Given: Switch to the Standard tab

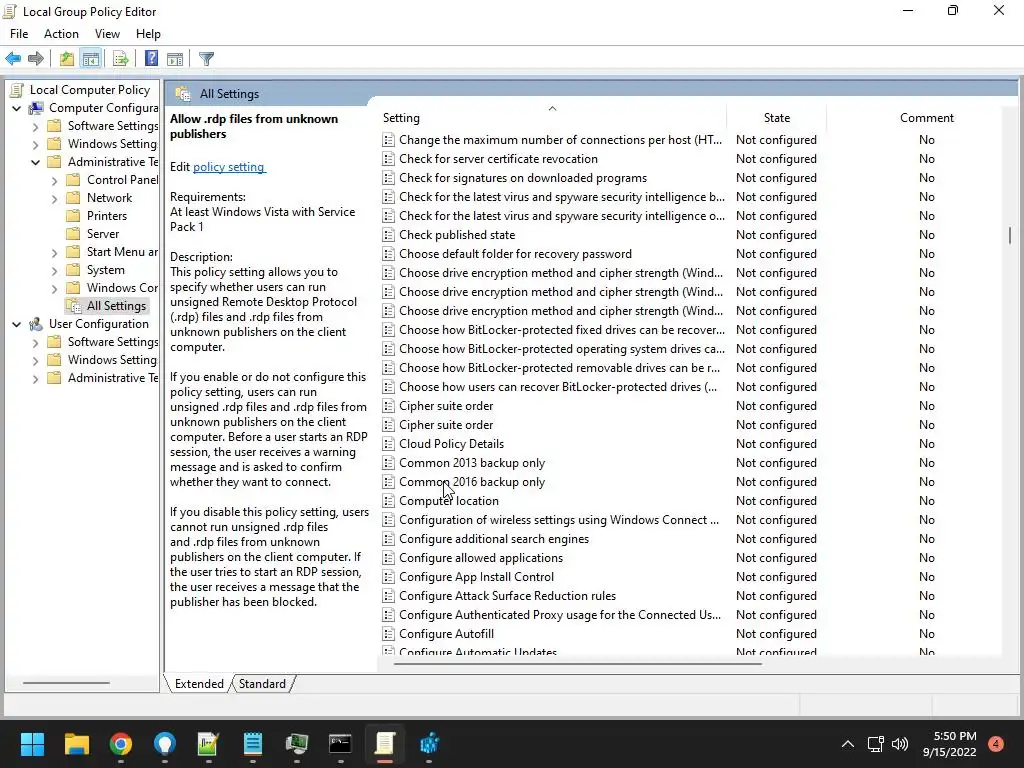Looking at the screenshot, I should (x=262, y=684).
